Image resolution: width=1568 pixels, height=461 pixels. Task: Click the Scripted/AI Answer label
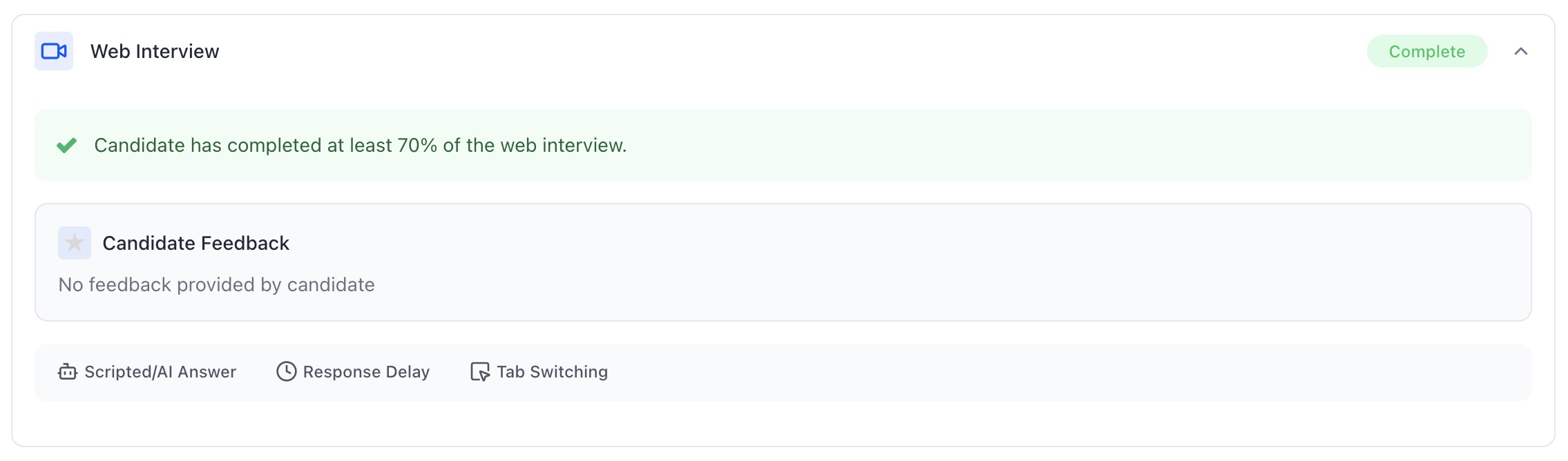click(x=160, y=372)
